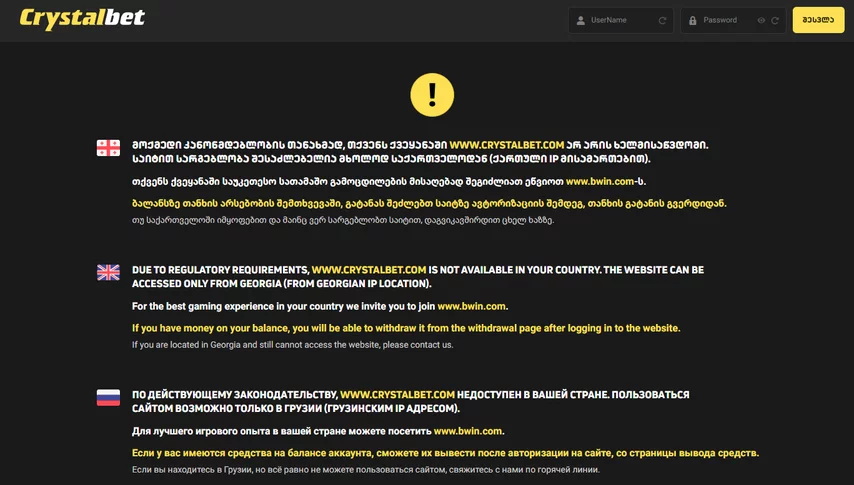This screenshot has height=485, width=854.
Task: Click the yellow login button in header
Action: (x=818, y=20)
